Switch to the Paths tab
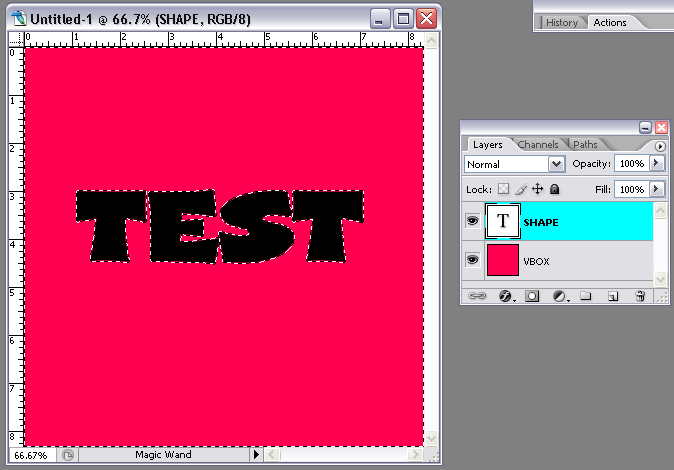The width and height of the screenshot is (674, 470). pos(585,144)
